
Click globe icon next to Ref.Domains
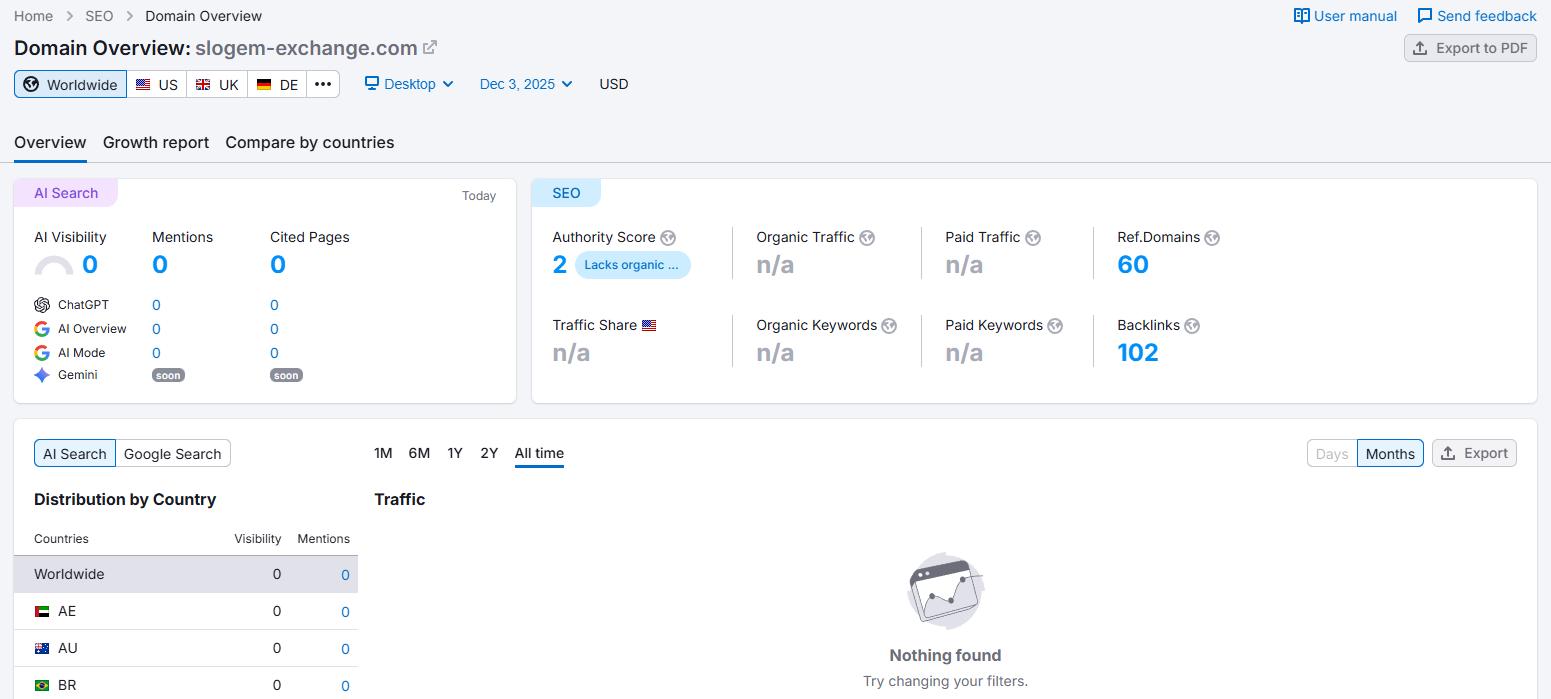click(x=1212, y=238)
